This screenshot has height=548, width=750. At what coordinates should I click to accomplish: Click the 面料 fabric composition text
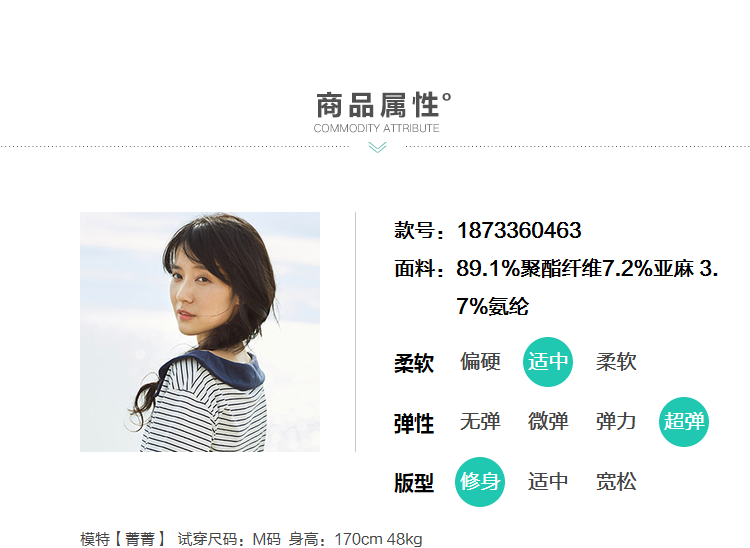click(x=556, y=287)
